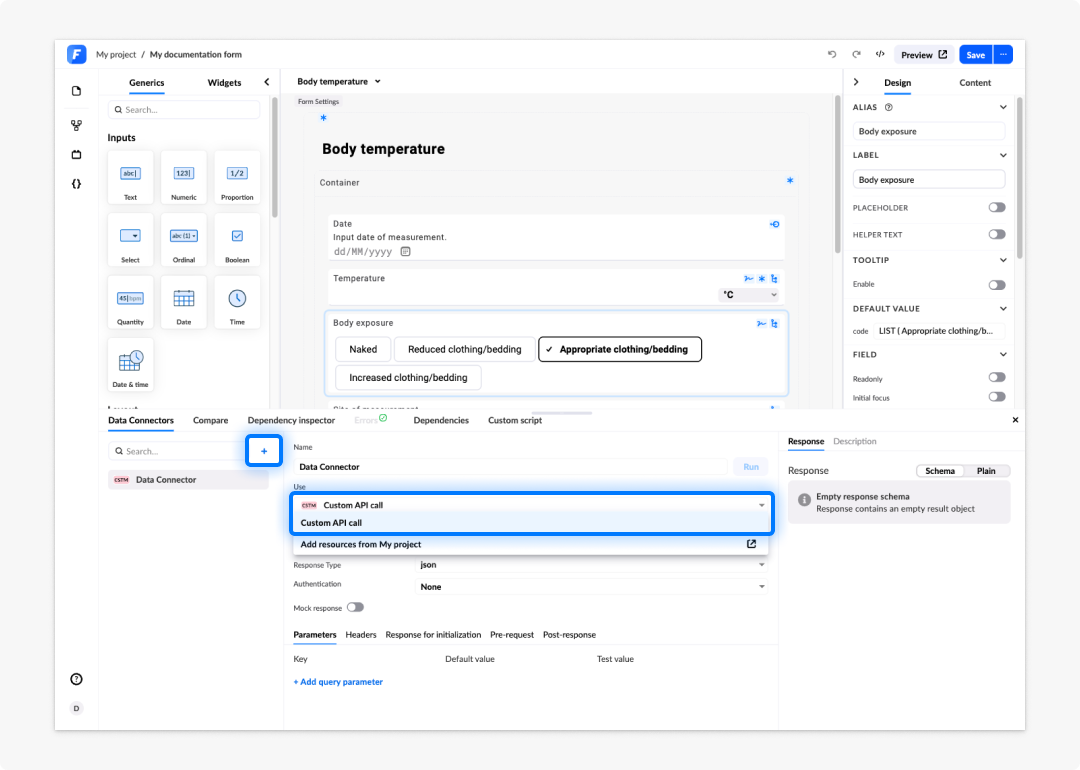Switch to the Widgets tab
This screenshot has width=1080, height=770.
pyautogui.click(x=225, y=83)
